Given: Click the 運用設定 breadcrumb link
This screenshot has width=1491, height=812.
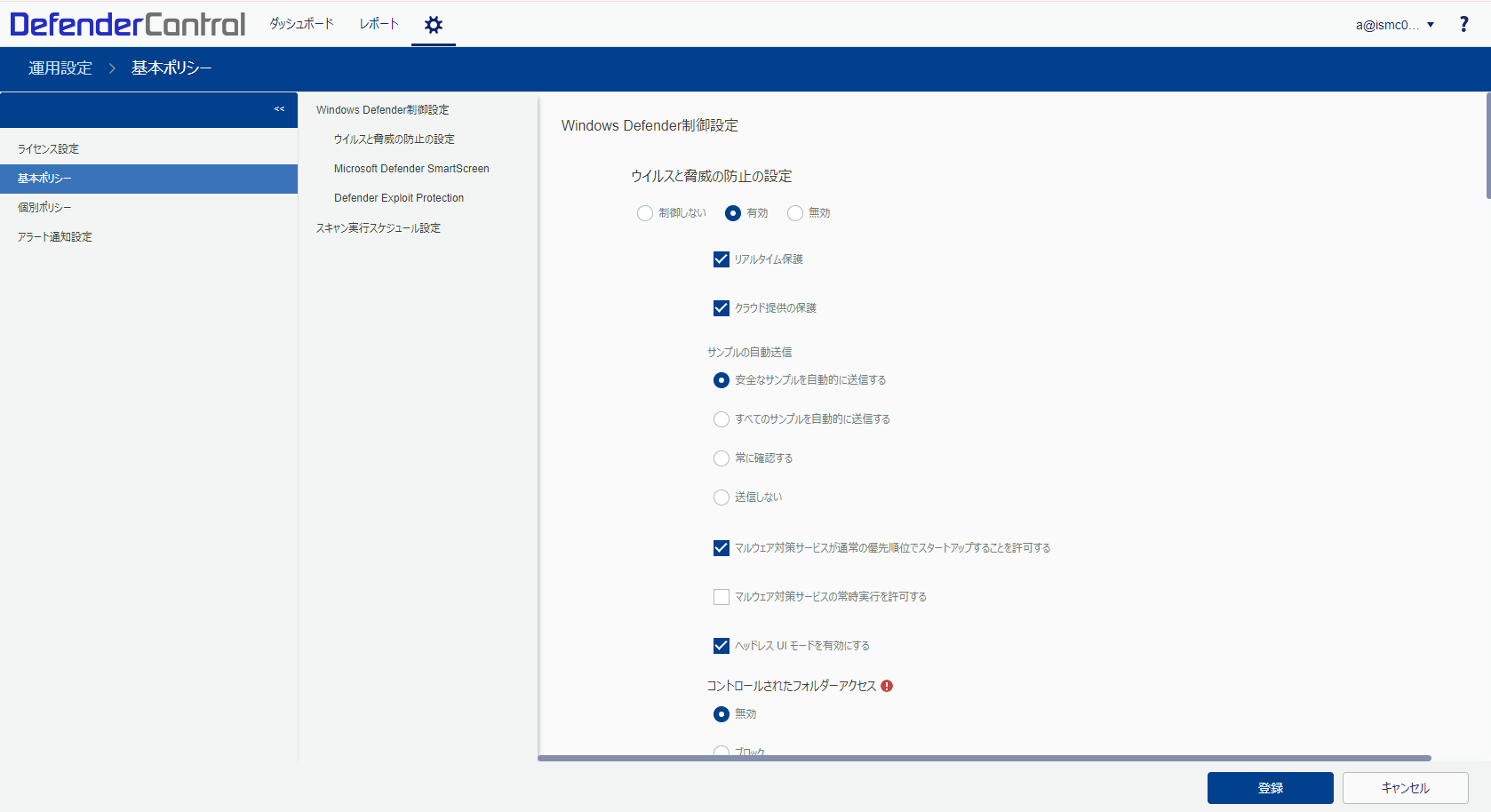Looking at the screenshot, I should [60, 68].
